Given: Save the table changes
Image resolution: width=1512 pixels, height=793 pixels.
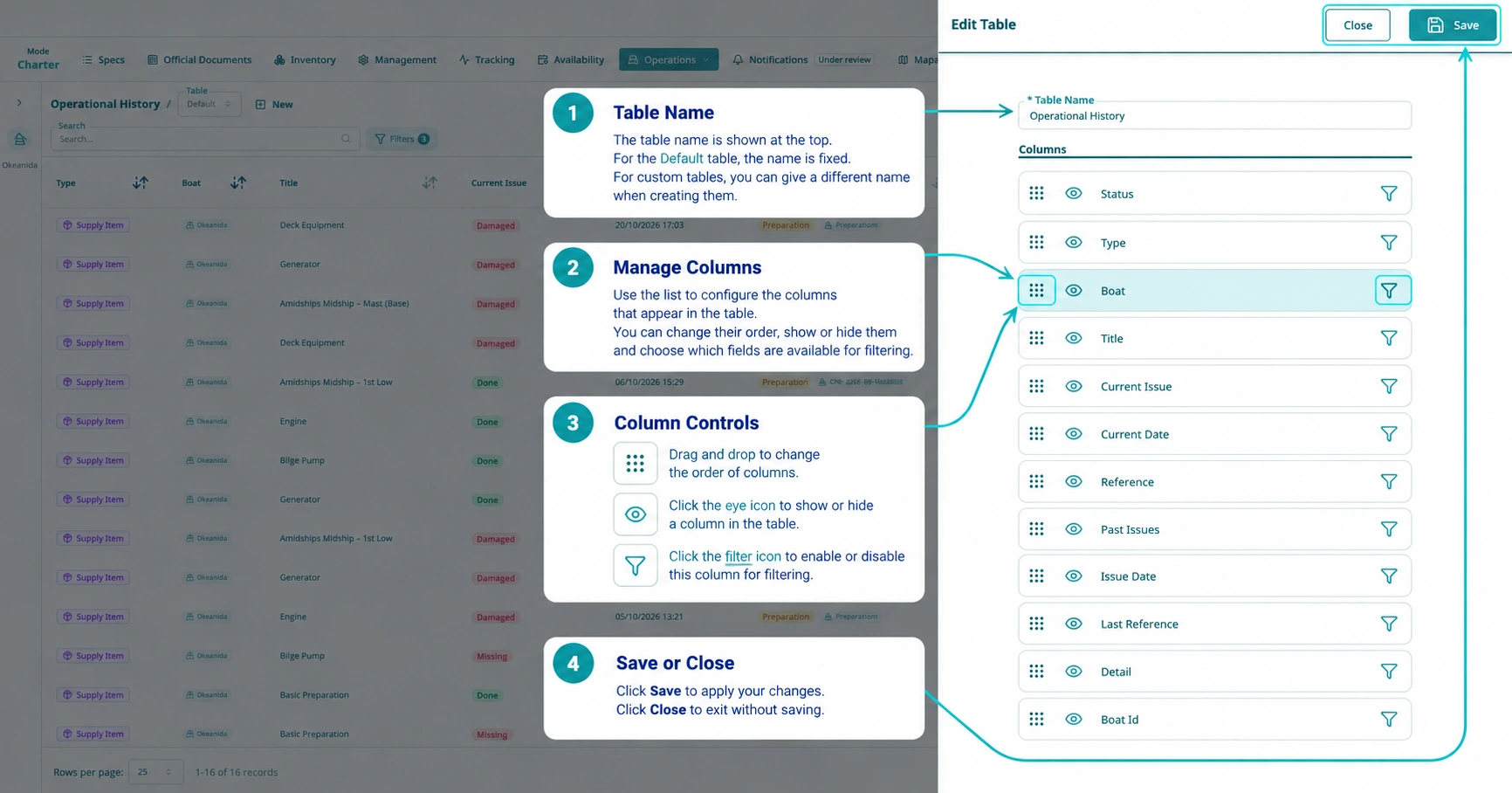Looking at the screenshot, I should pos(1453,25).
